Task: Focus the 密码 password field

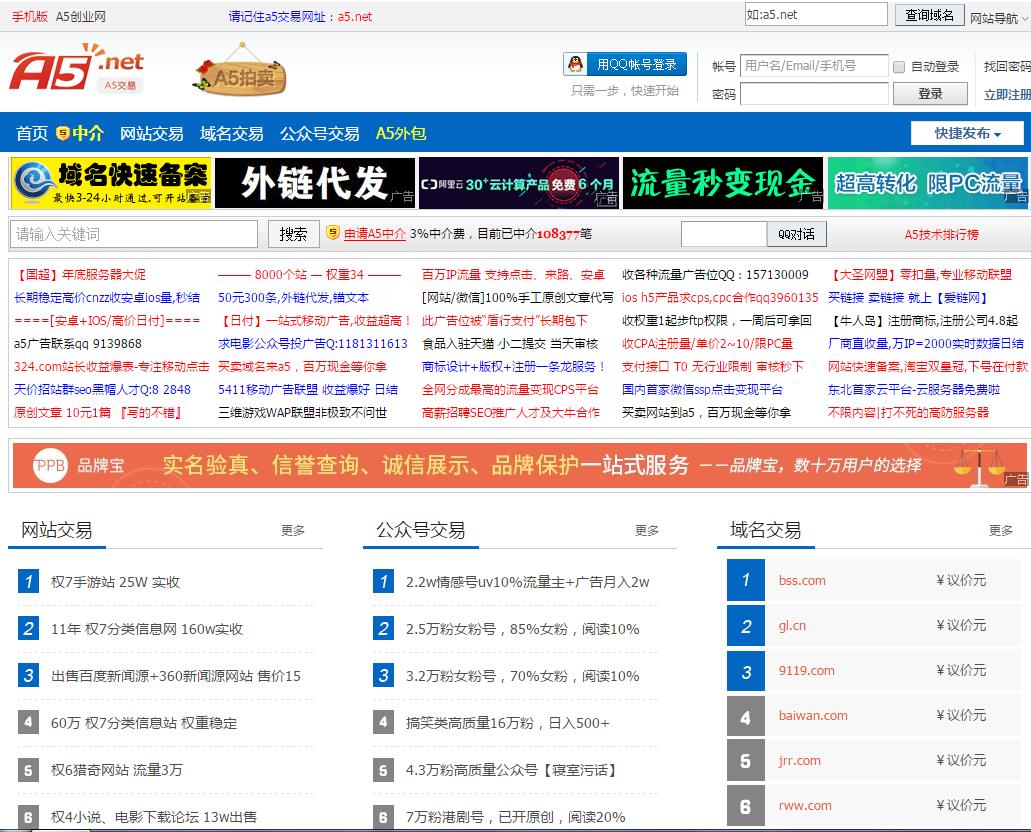Action: [x=814, y=93]
